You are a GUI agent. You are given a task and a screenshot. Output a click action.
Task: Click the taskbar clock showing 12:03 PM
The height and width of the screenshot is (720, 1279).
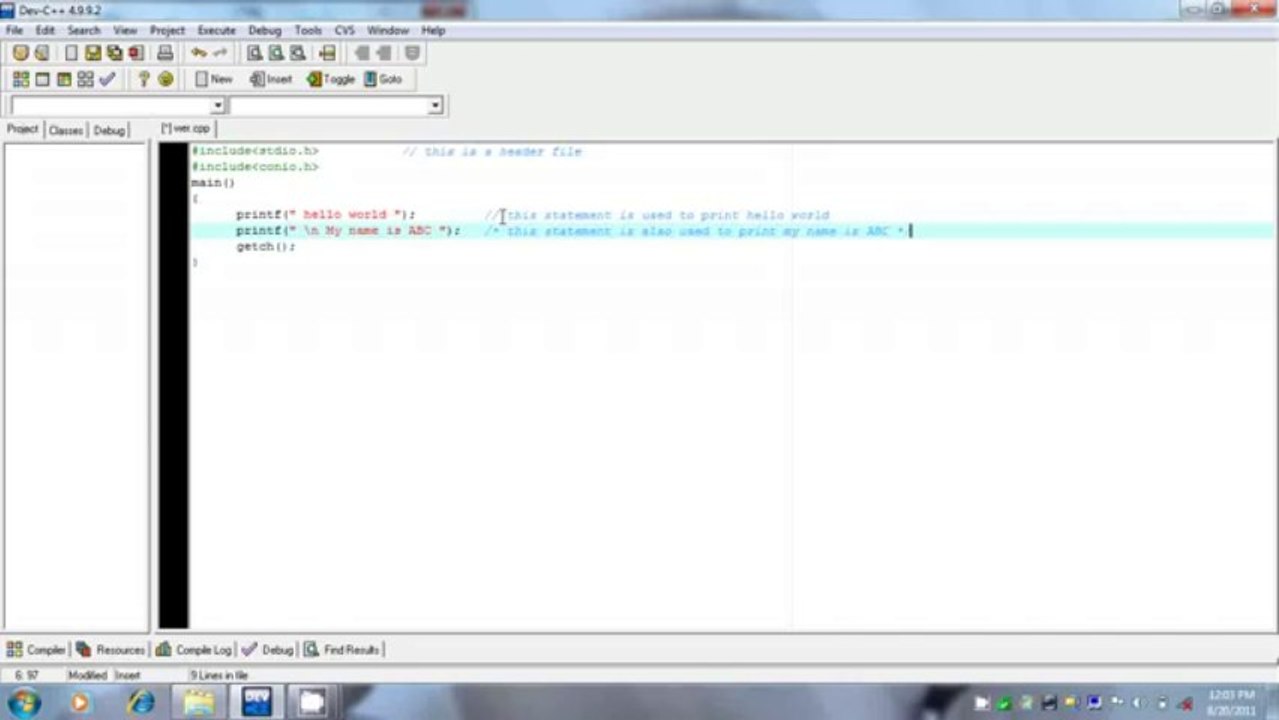1229,702
